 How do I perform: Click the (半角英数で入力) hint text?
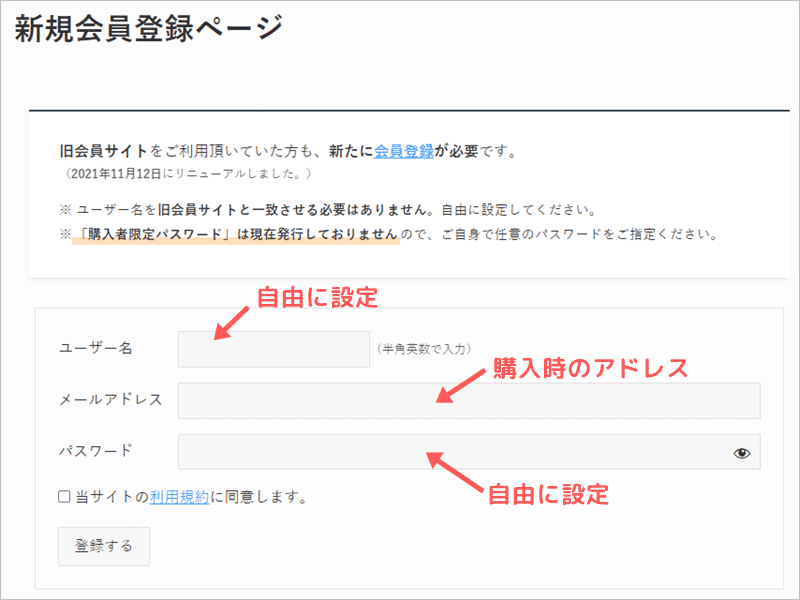422,349
